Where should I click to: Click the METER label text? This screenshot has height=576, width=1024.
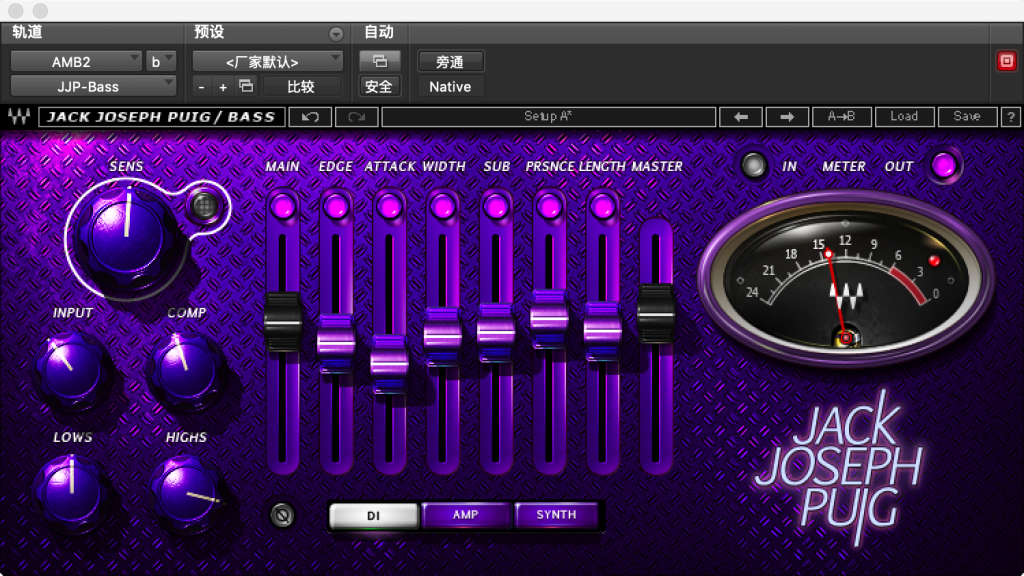tap(843, 167)
